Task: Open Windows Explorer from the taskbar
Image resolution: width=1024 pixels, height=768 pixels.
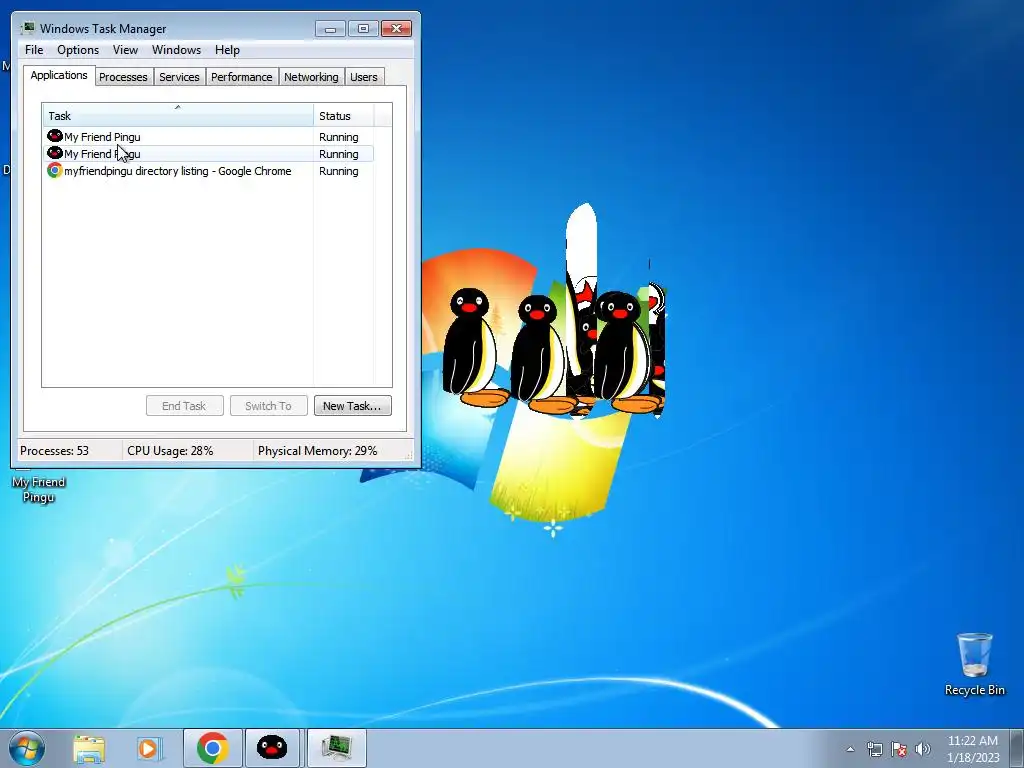Action: (x=89, y=748)
